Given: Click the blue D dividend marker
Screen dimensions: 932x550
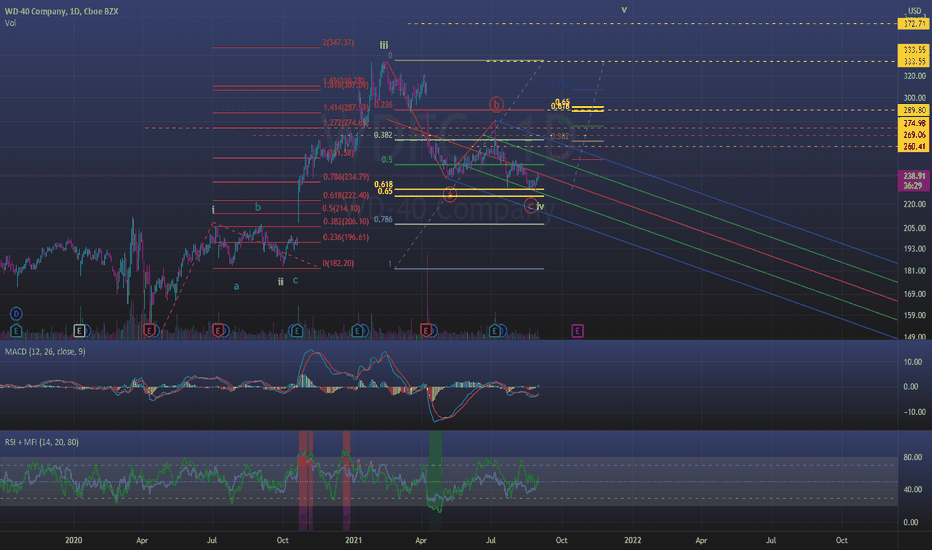Looking at the screenshot, I should coord(16,313).
